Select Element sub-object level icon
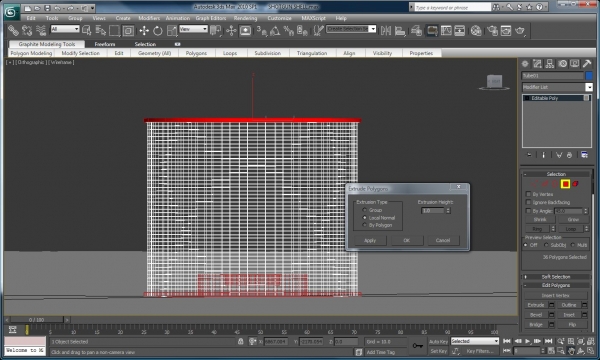Viewport: 600px width, 360px height. (x=575, y=184)
